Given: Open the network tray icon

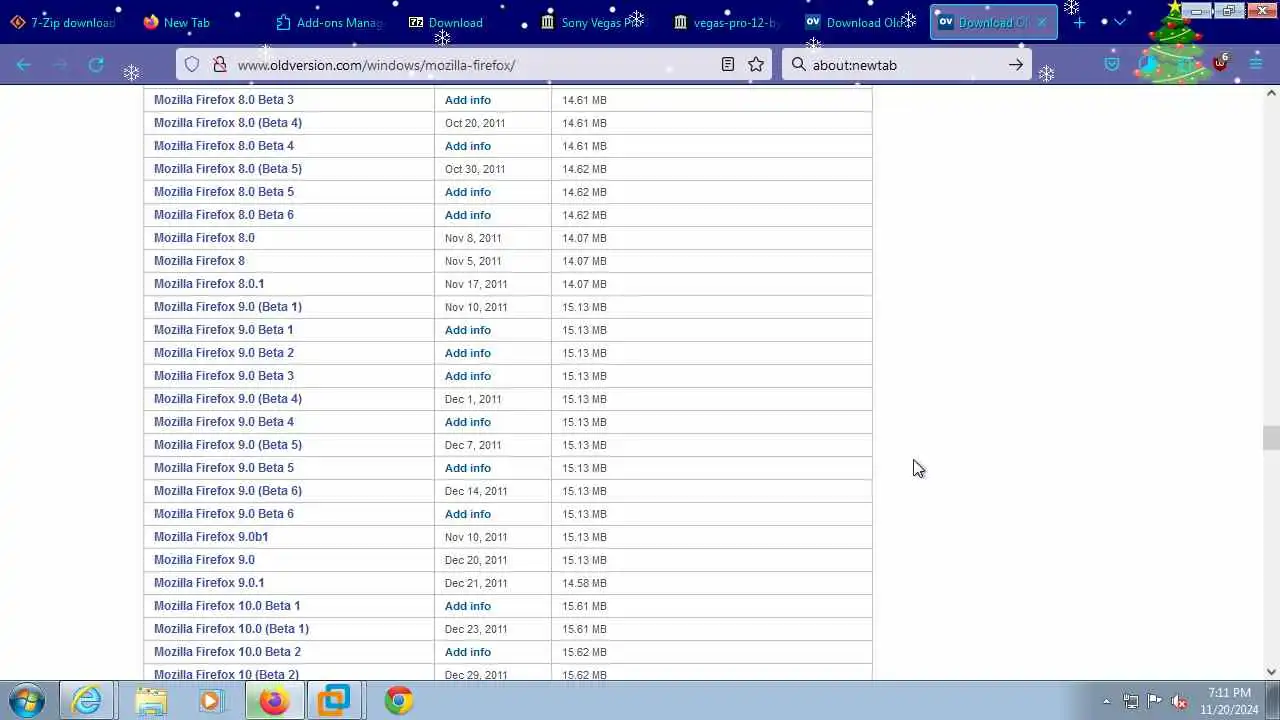Looking at the screenshot, I should tap(1131, 701).
